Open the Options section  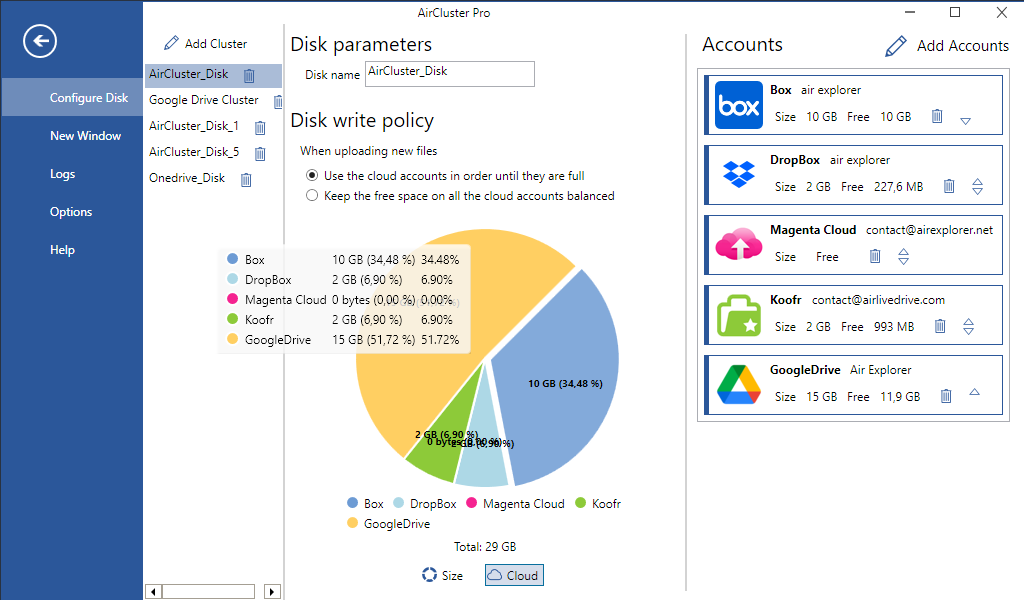tap(72, 212)
